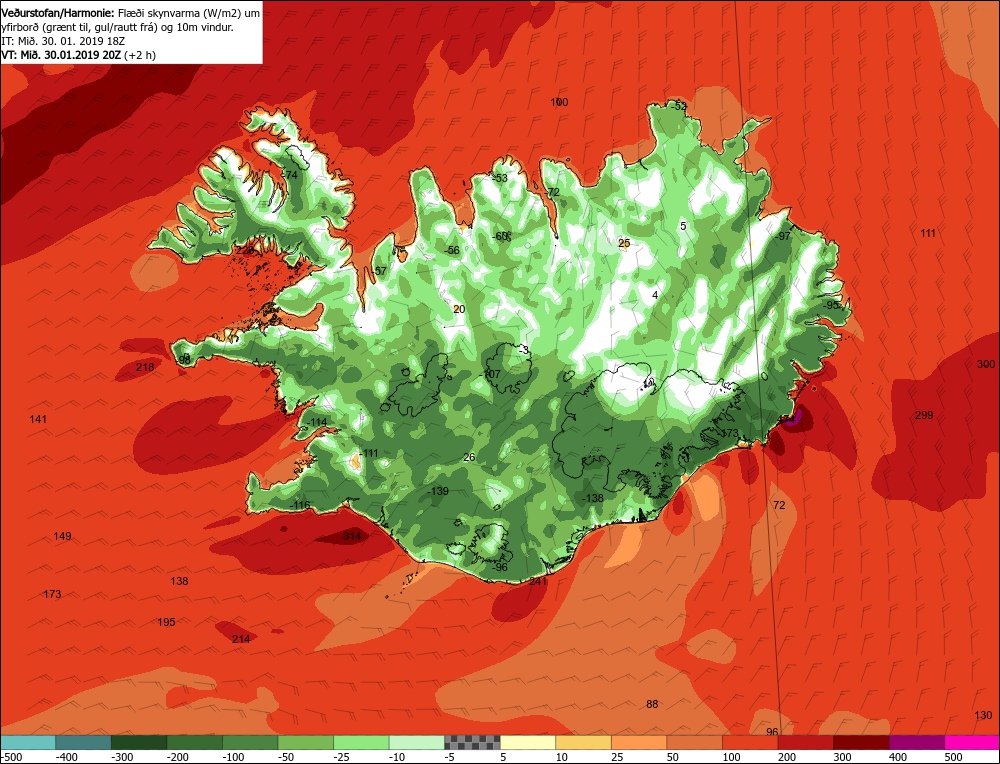
Task: Click the legend swatch between -25 and -10
Action: click(x=362, y=742)
